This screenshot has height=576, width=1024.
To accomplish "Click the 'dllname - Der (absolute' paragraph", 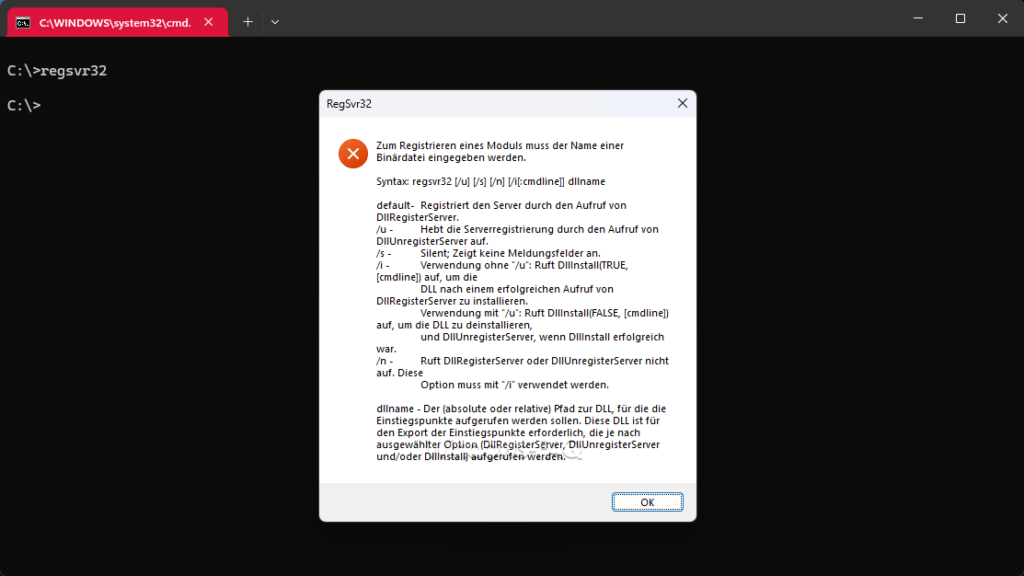I will [521, 432].
